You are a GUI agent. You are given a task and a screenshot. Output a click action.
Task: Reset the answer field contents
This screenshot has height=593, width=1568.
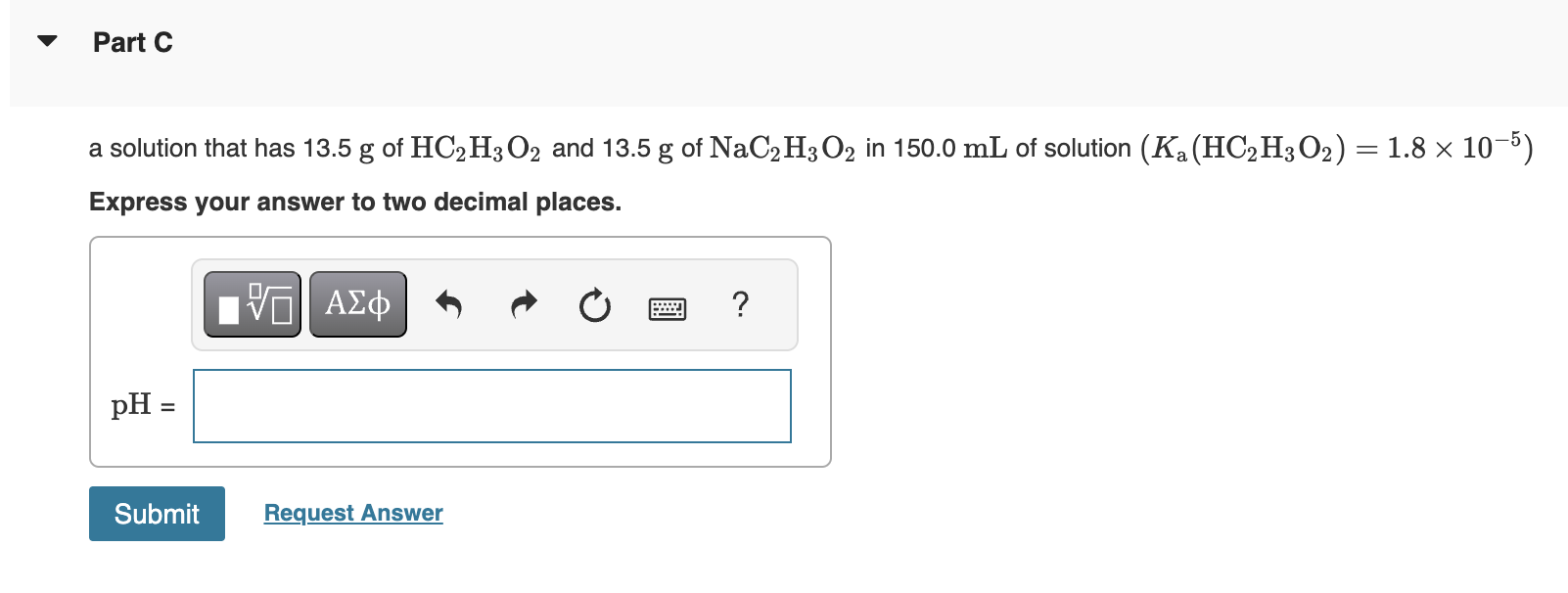(594, 306)
